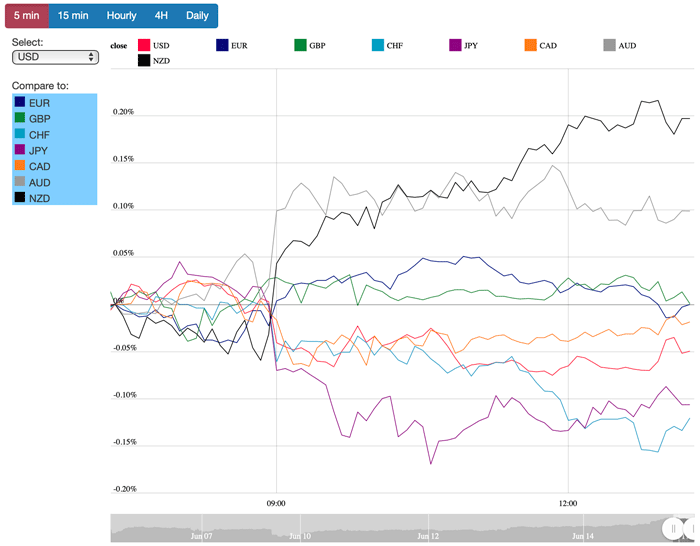Toggle EUR in the Compare to list

[40, 103]
